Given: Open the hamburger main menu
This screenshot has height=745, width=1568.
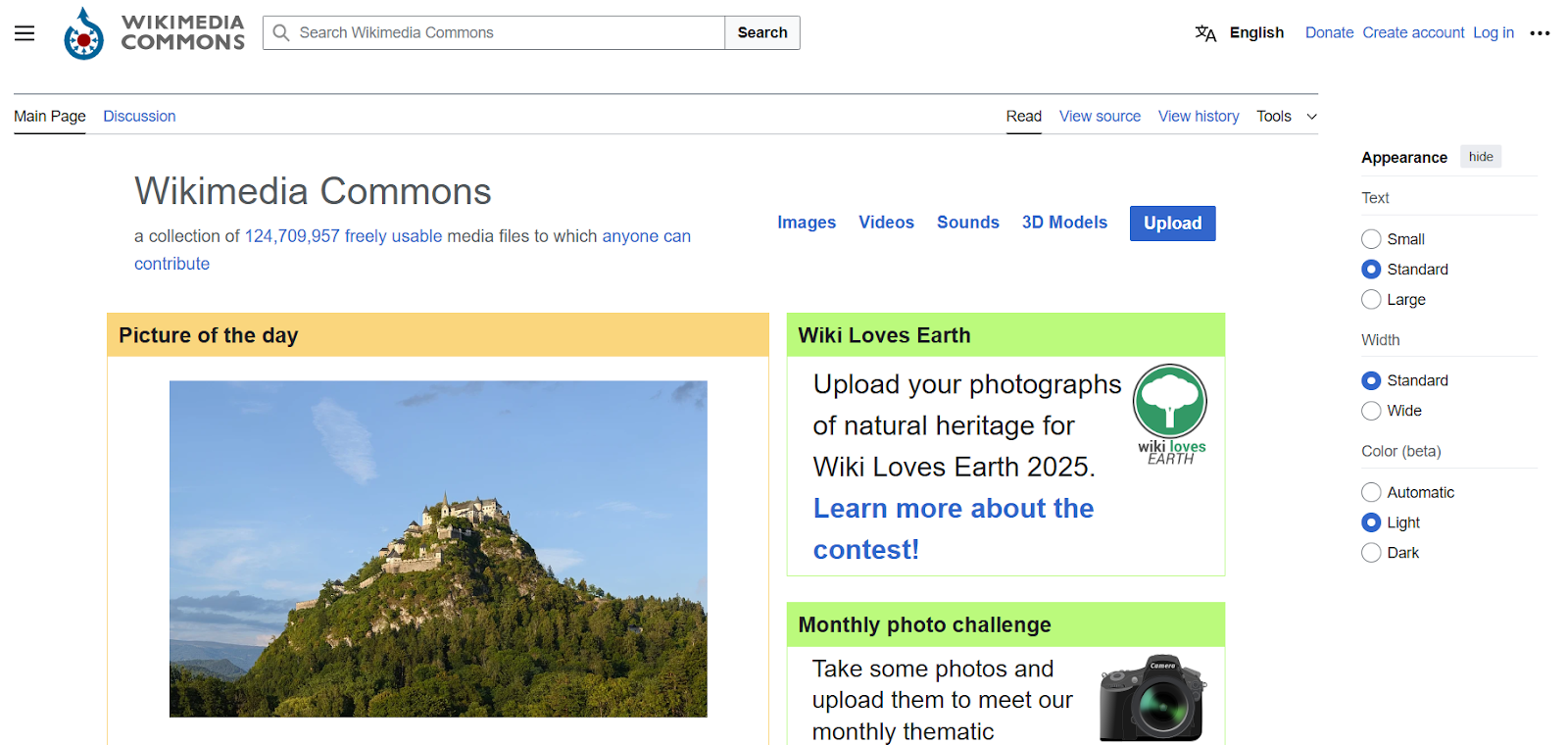Looking at the screenshot, I should point(24,32).
